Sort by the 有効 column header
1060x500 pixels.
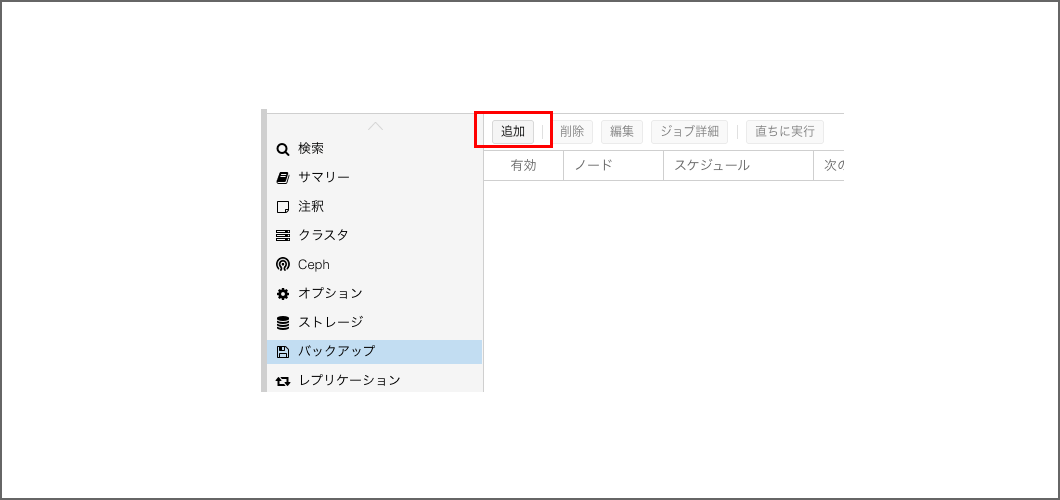[x=523, y=166]
